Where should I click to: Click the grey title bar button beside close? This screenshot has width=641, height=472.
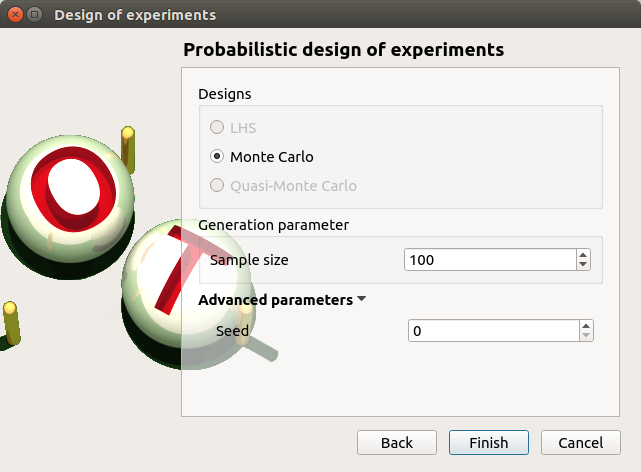point(34,15)
